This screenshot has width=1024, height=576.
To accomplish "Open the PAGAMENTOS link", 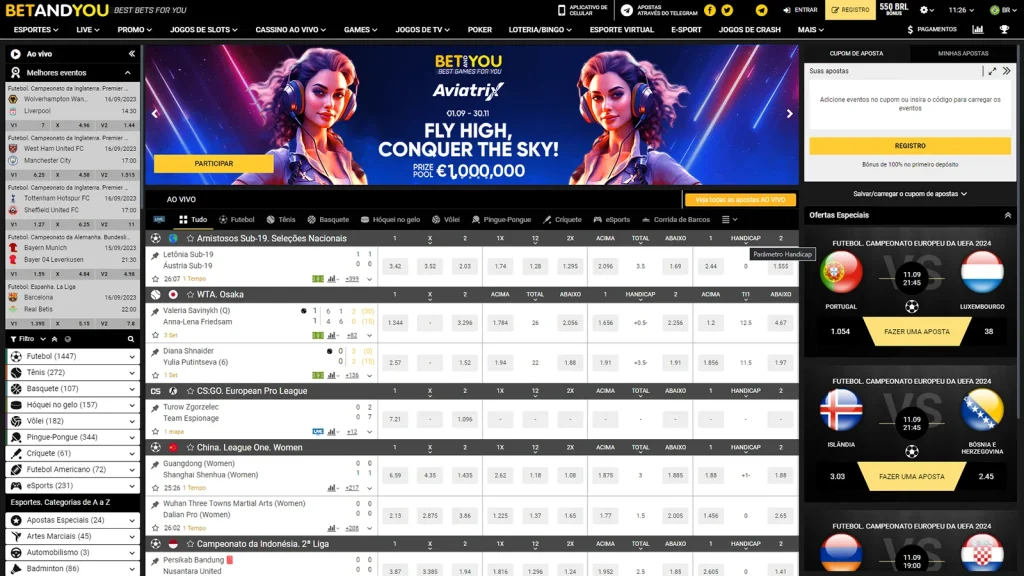I will pyautogui.click(x=932, y=29).
